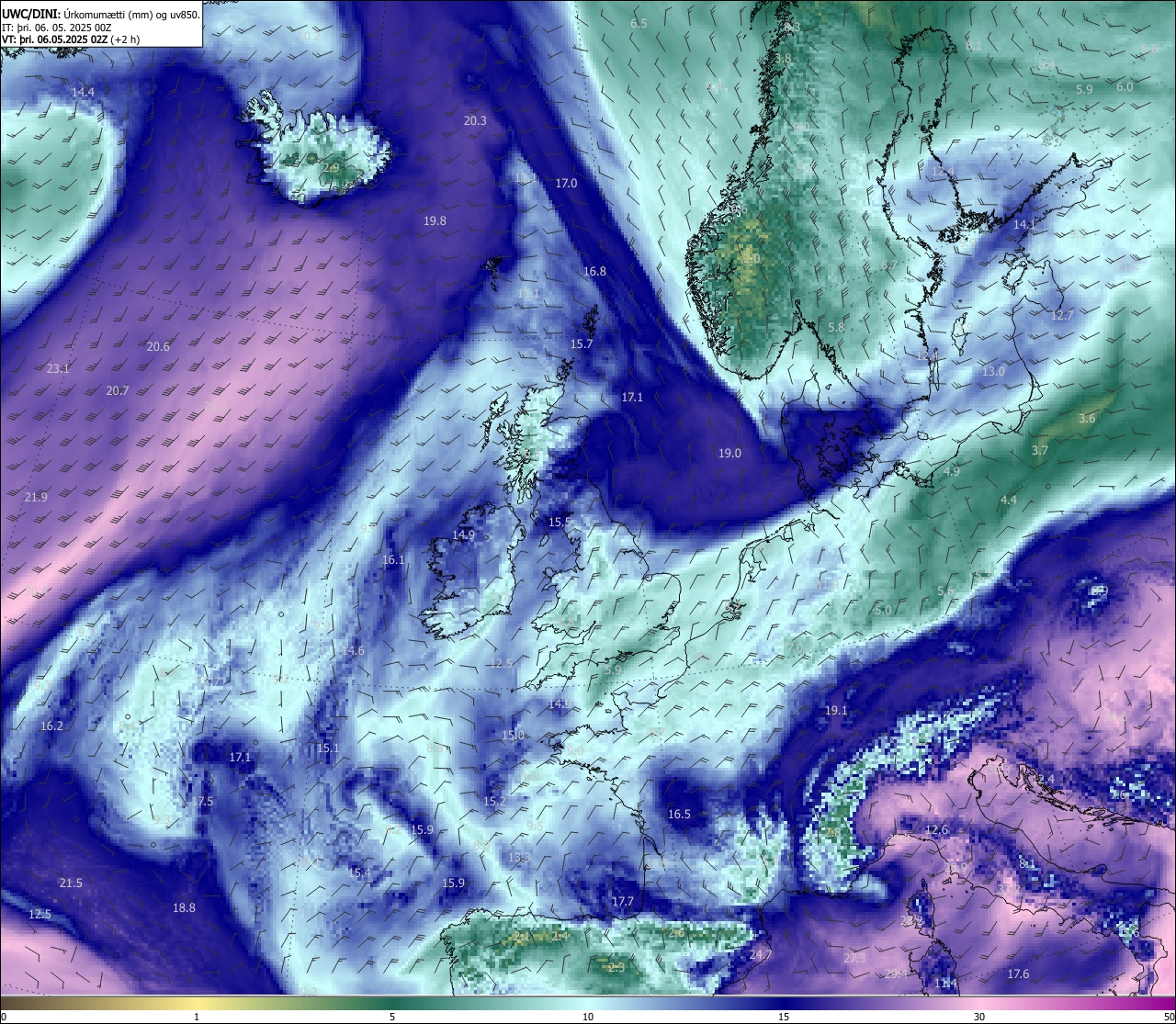1176x1024 pixels.
Task: Click the 19.8 value southeast of Iceland
Action: point(435,220)
